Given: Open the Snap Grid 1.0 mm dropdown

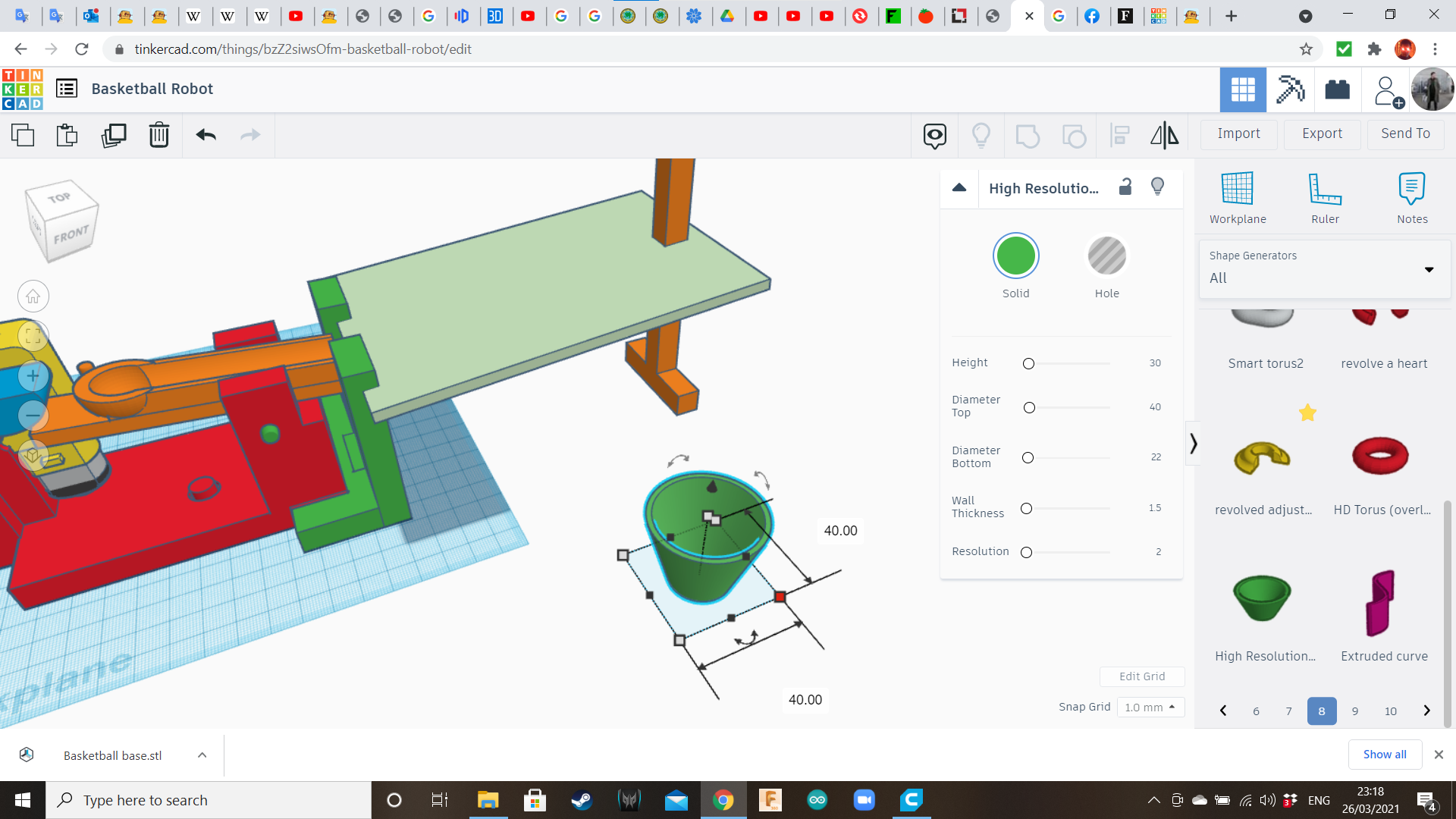Looking at the screenshot, I should (1150, 708).
